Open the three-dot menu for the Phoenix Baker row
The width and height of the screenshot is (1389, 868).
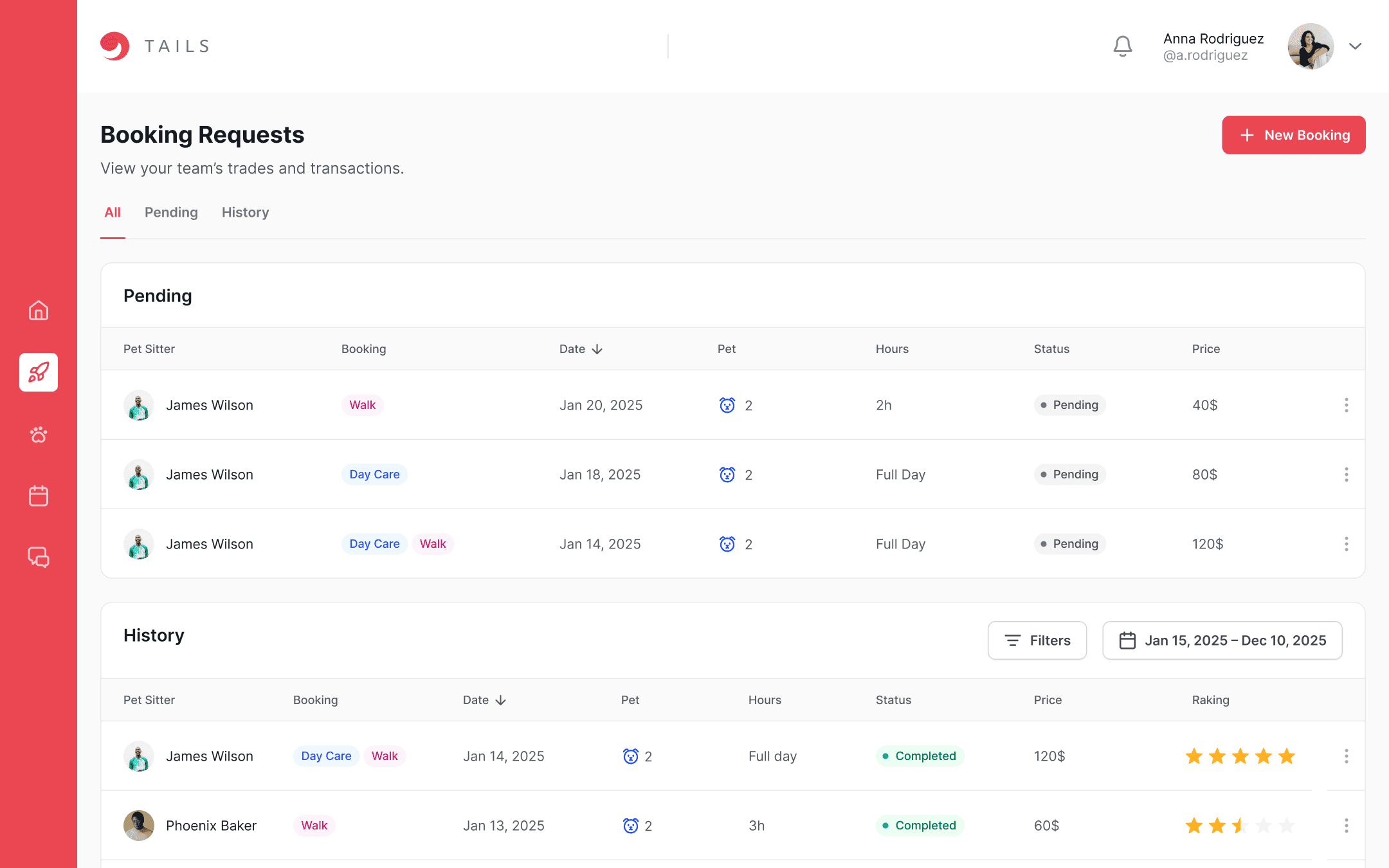(1346, 826)
